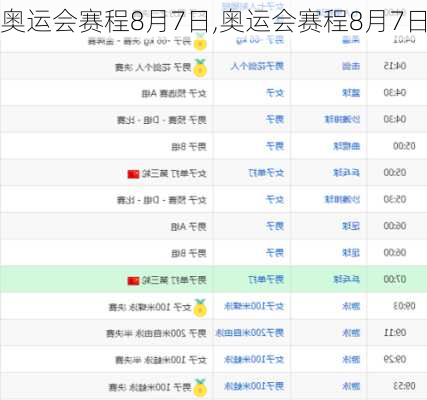Click 女子 100米蛙泳 半决赛 description
Image resolution: width=427 pixels, height=400 pixels.
click(x=161, y=360)
